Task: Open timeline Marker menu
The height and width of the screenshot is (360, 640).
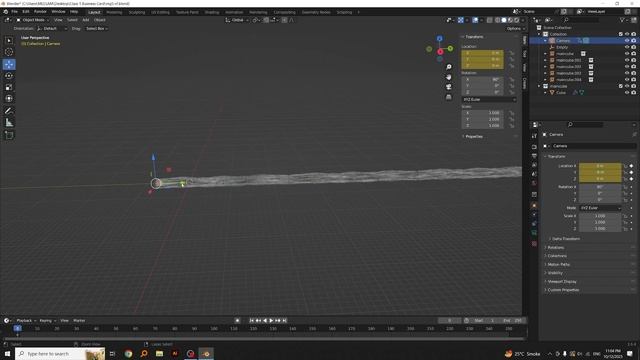Action: [79, 320]
